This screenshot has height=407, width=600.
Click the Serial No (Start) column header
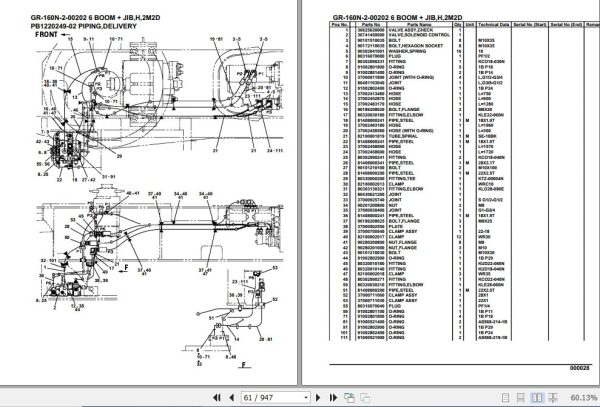pos(530,24)
